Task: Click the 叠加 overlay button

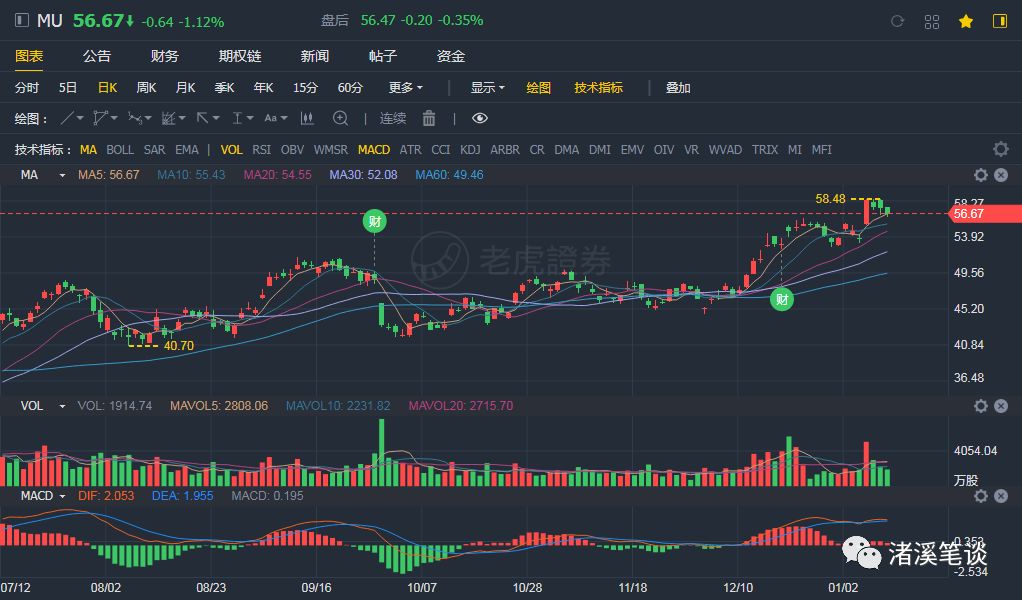Action: tap(678, 87)
